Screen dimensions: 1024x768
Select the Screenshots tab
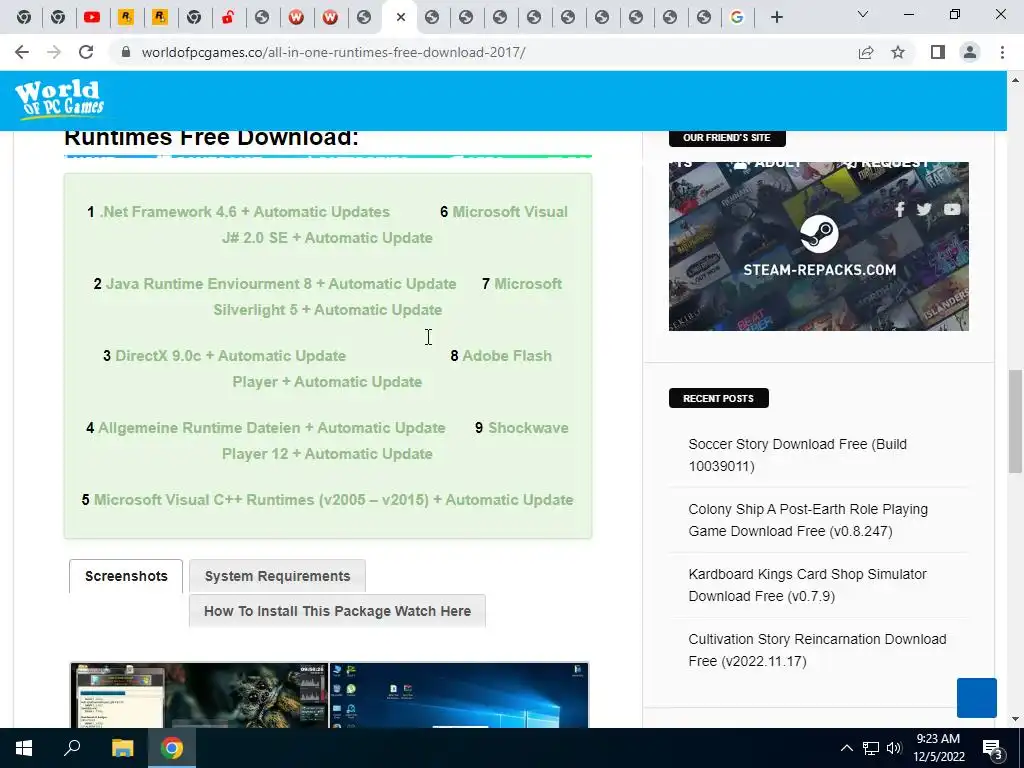click(x=126, y=576)
